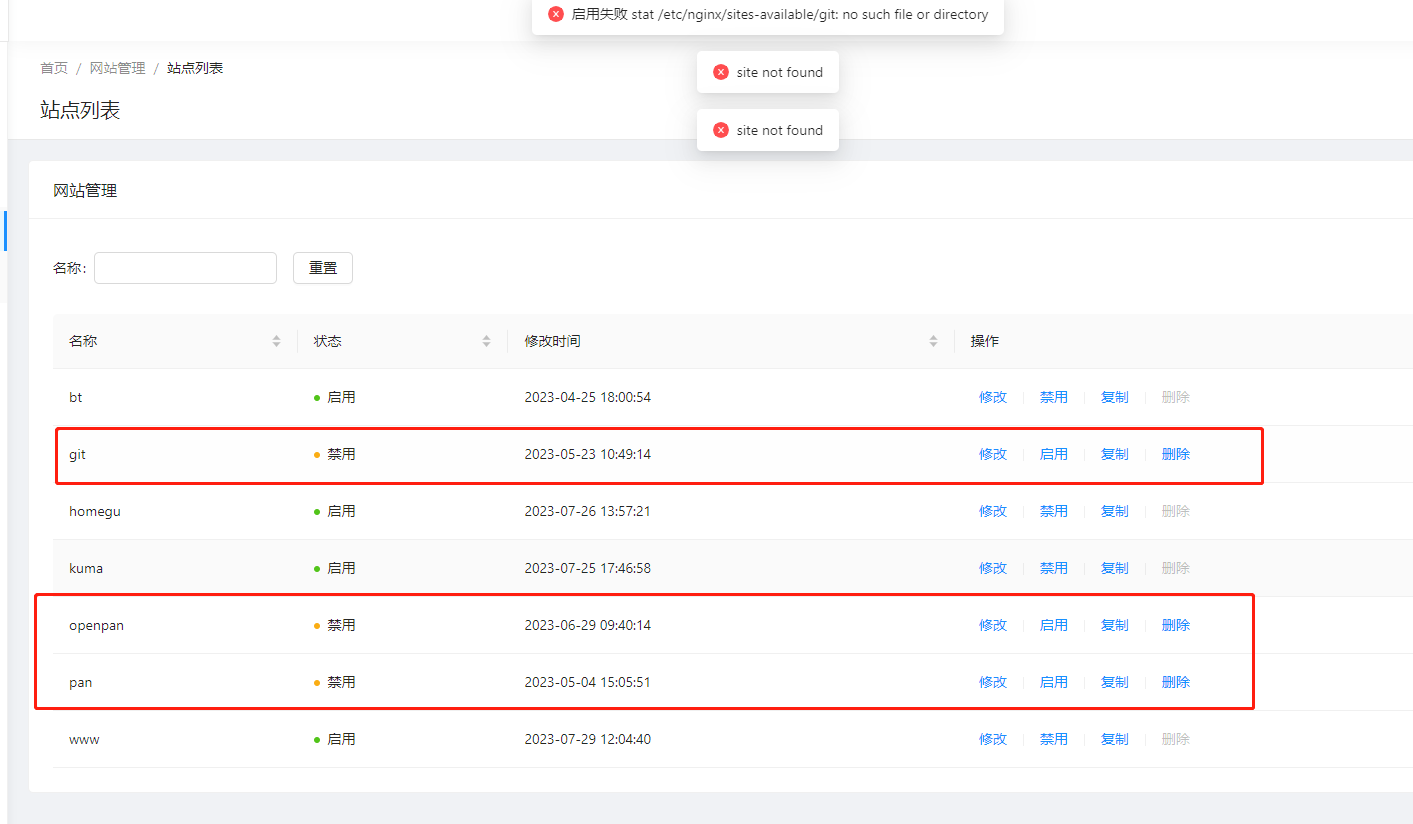Viewport: 1413px width, 824px height.
Task: Sort the table by 名称 column
Action: click(276, 340)
